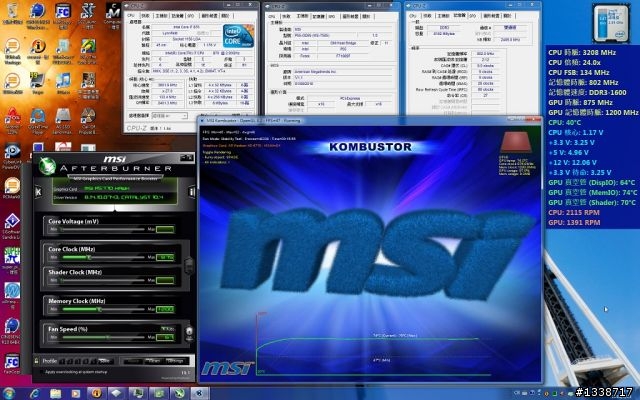Click the Fan Speed value field
This screenshot has width=640, height=400.
[165, 338]
